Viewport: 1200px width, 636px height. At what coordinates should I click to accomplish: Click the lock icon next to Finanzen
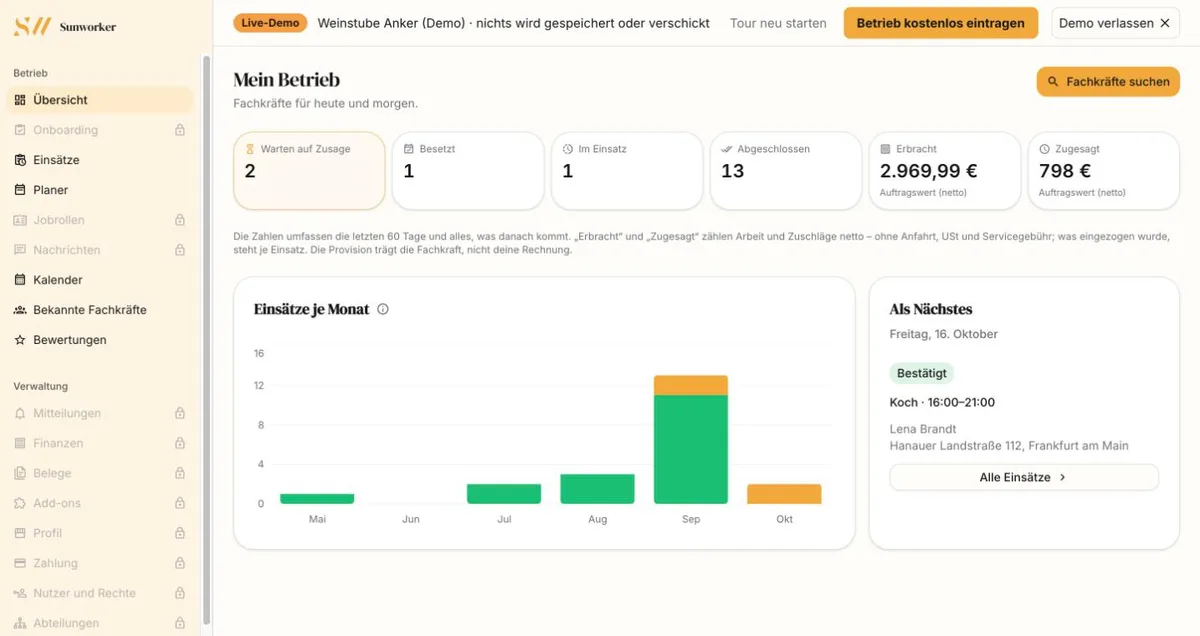[180, 443]
